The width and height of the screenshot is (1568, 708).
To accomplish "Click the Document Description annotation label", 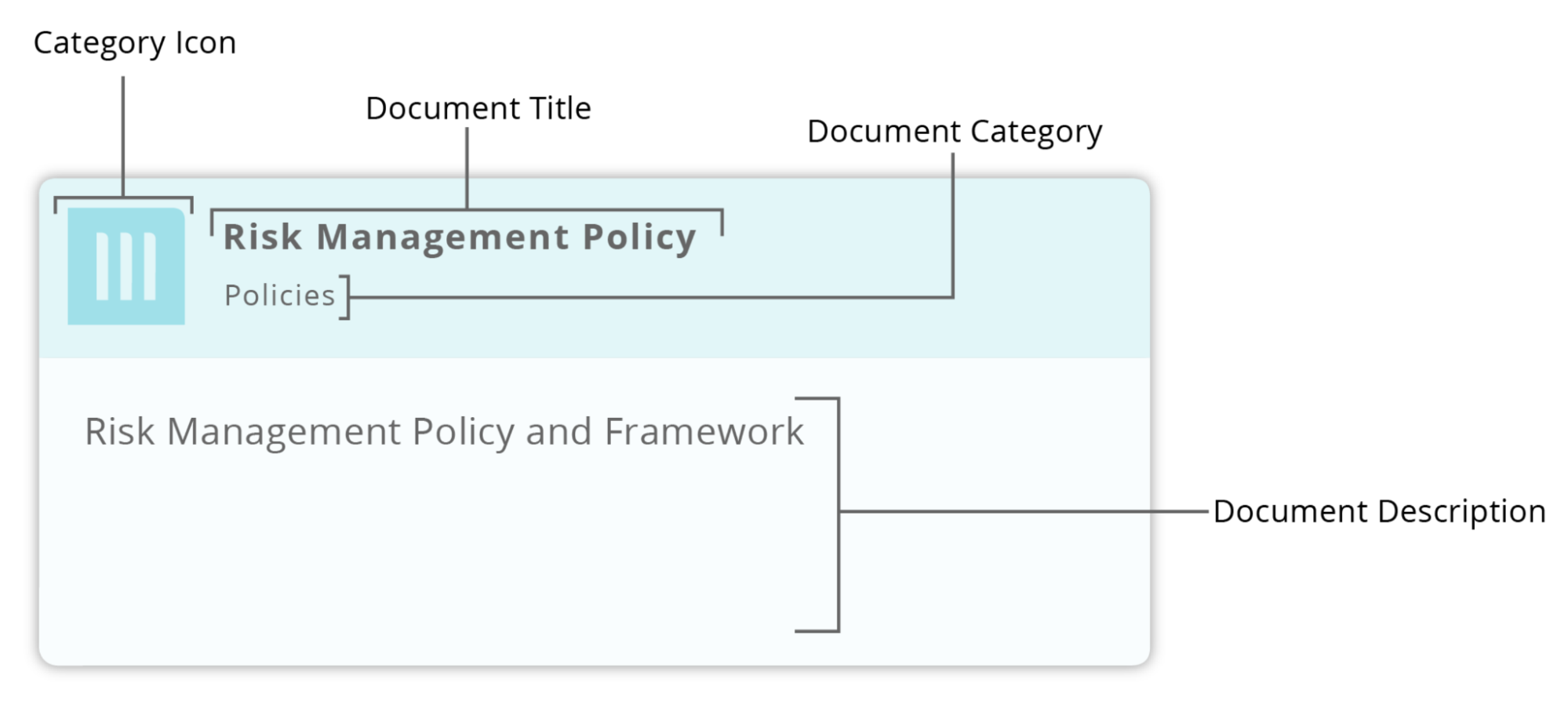I will [x=1379, y=512].
